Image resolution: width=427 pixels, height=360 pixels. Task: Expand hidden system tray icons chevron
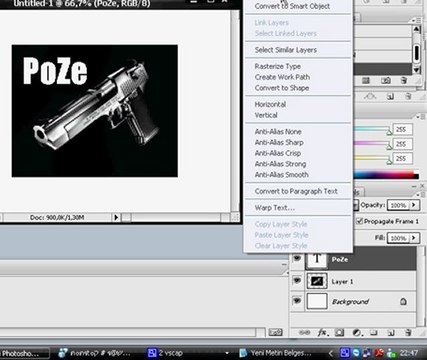331,353
